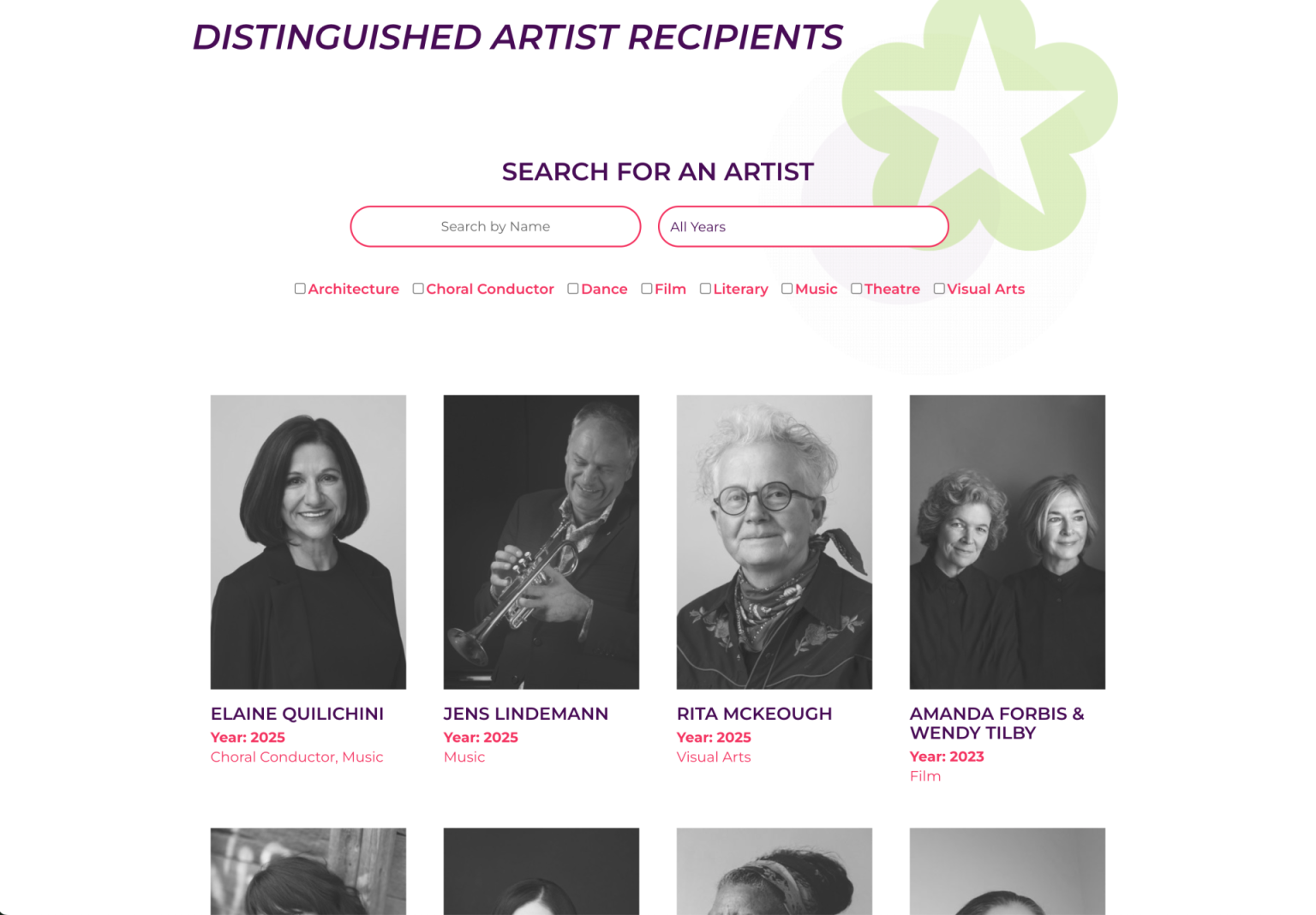Screen dimensions: 1316x915
Task: View Rita McKeough's portrait image
Action: 775,541
